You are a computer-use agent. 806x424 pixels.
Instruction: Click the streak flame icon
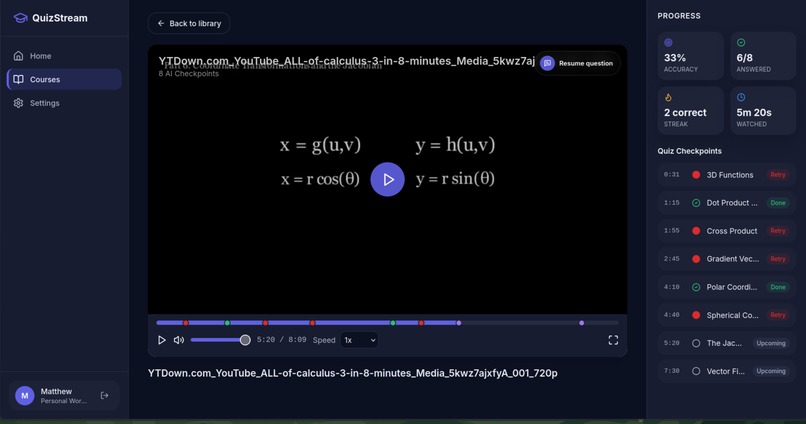click(668, 97)
